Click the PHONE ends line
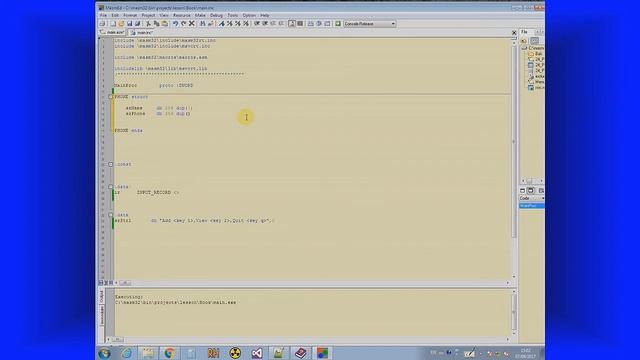The height and width of the screenshot is (360, 640). coord(129,131)
